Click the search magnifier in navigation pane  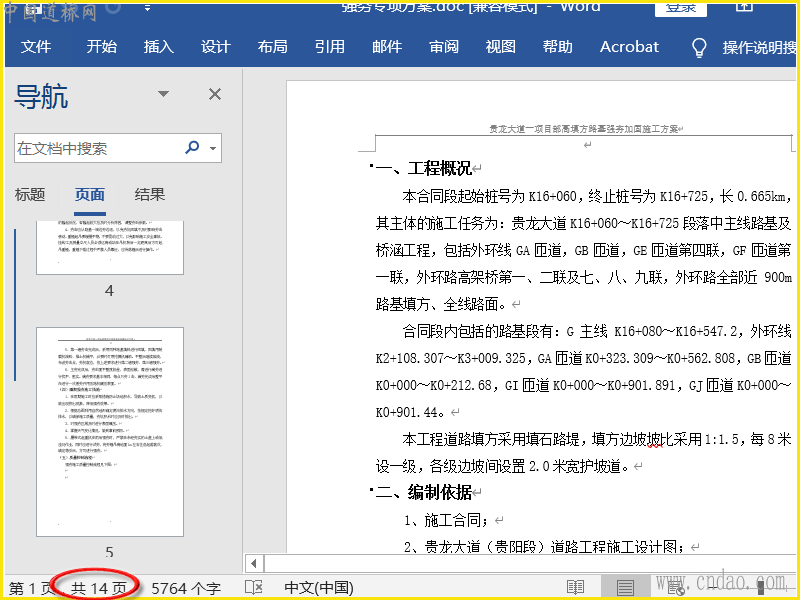pos(193,148)
